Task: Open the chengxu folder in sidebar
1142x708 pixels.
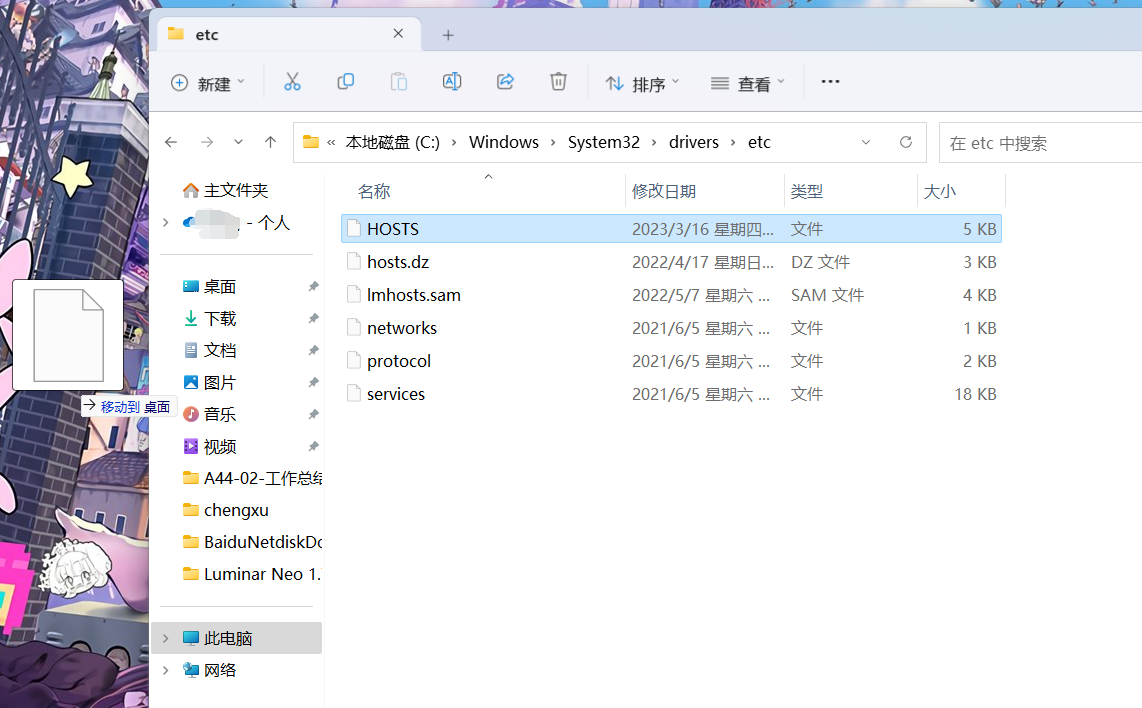Action: pos(226,510)
